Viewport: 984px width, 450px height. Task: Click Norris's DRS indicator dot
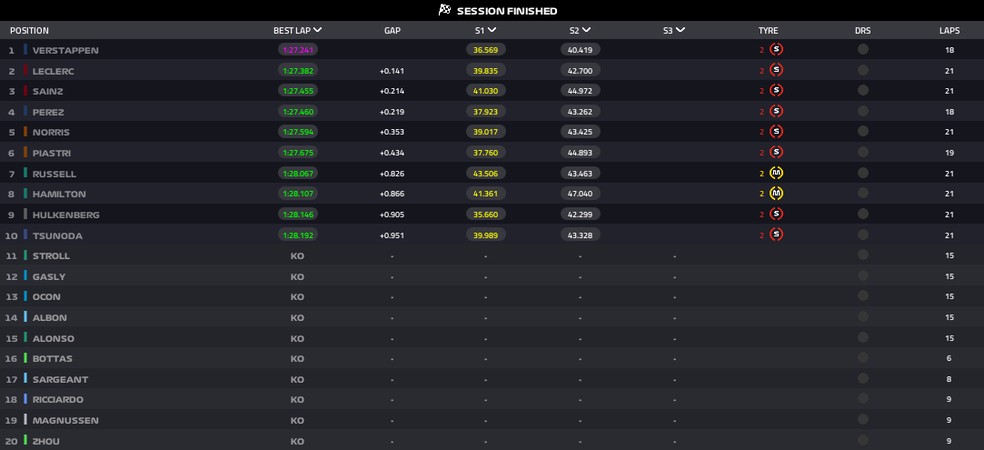[863, 131]
